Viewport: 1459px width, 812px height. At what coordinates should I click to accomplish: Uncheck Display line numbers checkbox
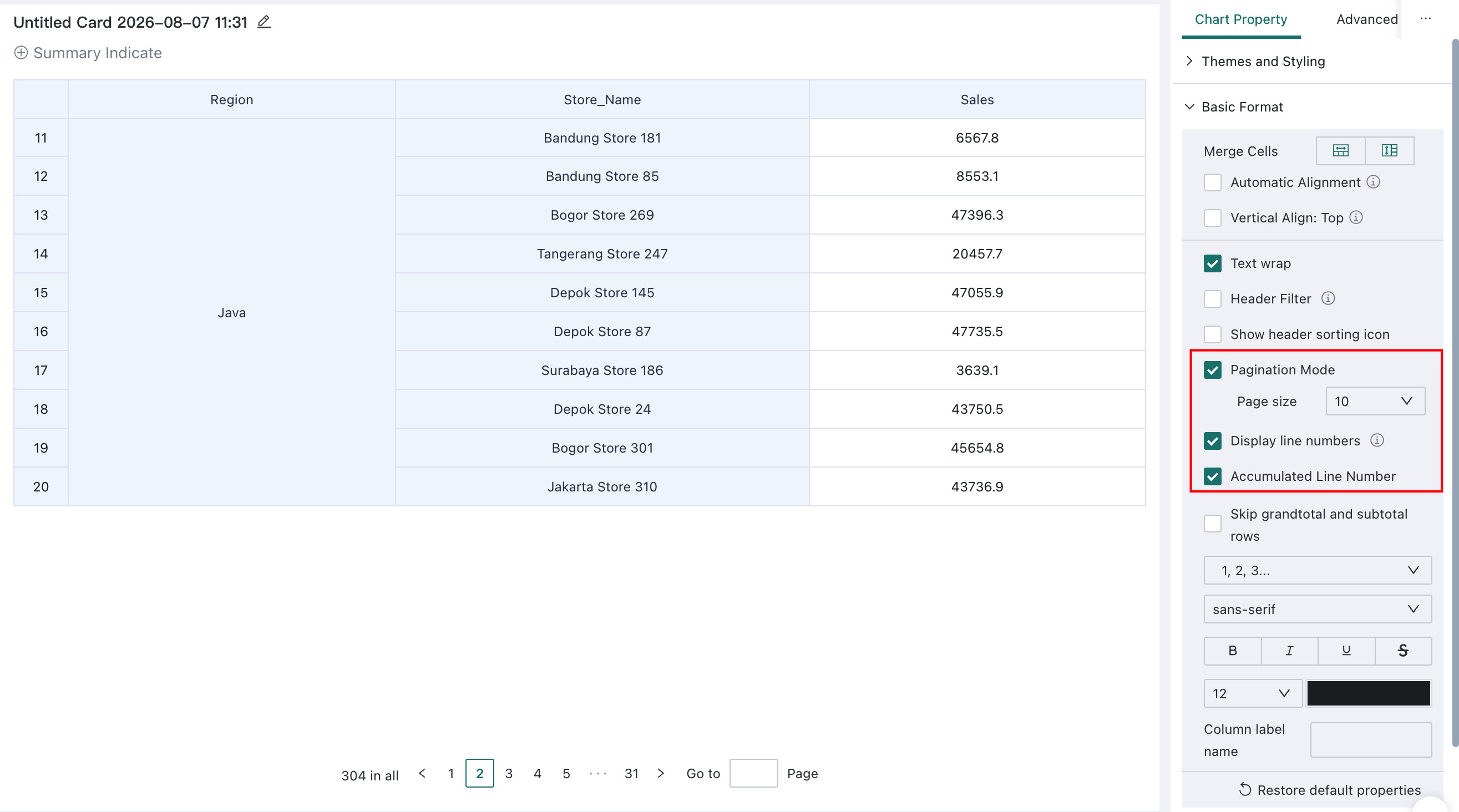1213,441
